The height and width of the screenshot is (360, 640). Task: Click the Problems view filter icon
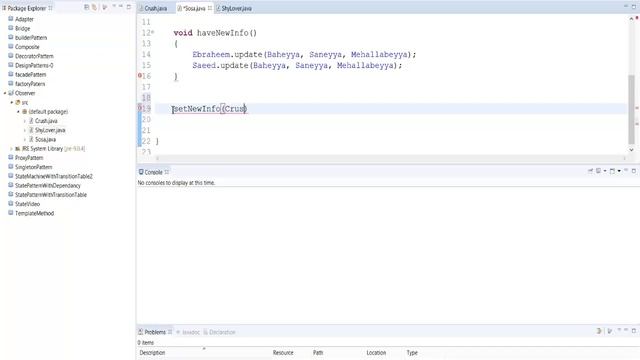click(599, 331)
